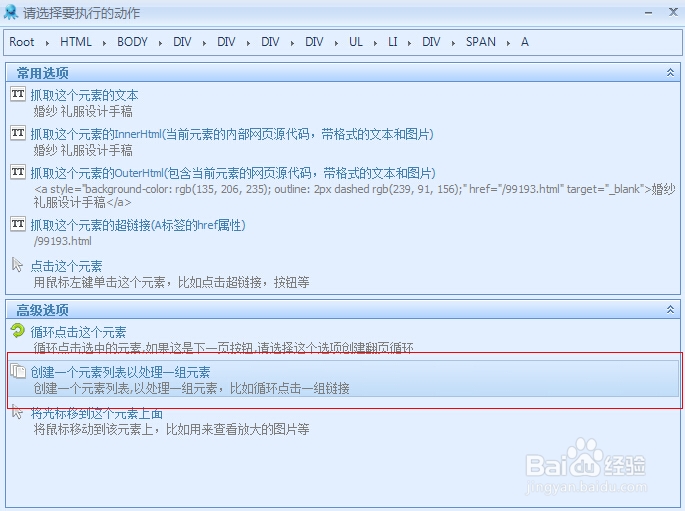Click the mouse cursor icon beside 点击这个元素

(17, 265)
